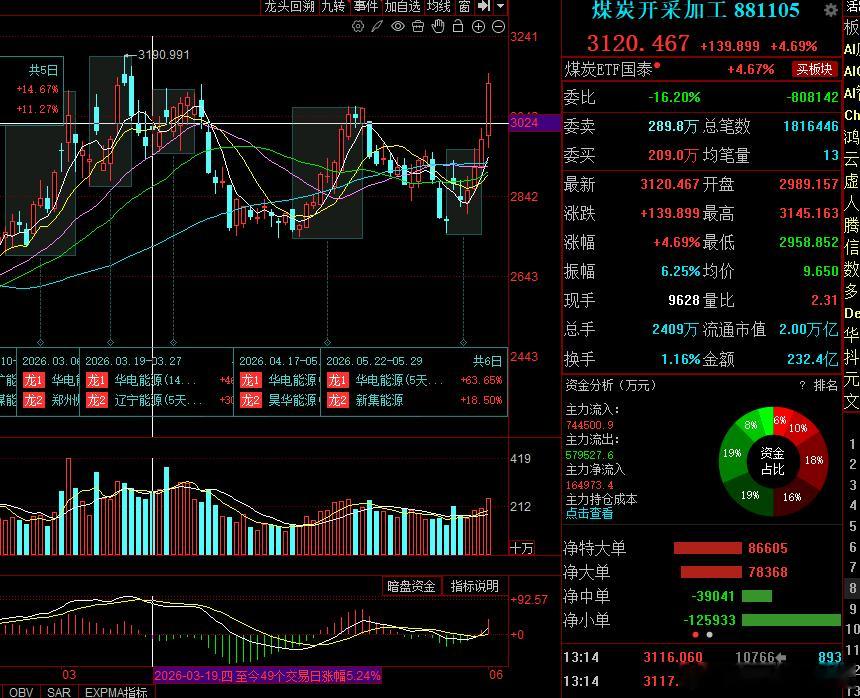Select the 2026.03.19-03.27 period header
Viewport: 860px width, 698px height.
coord(134,361)
